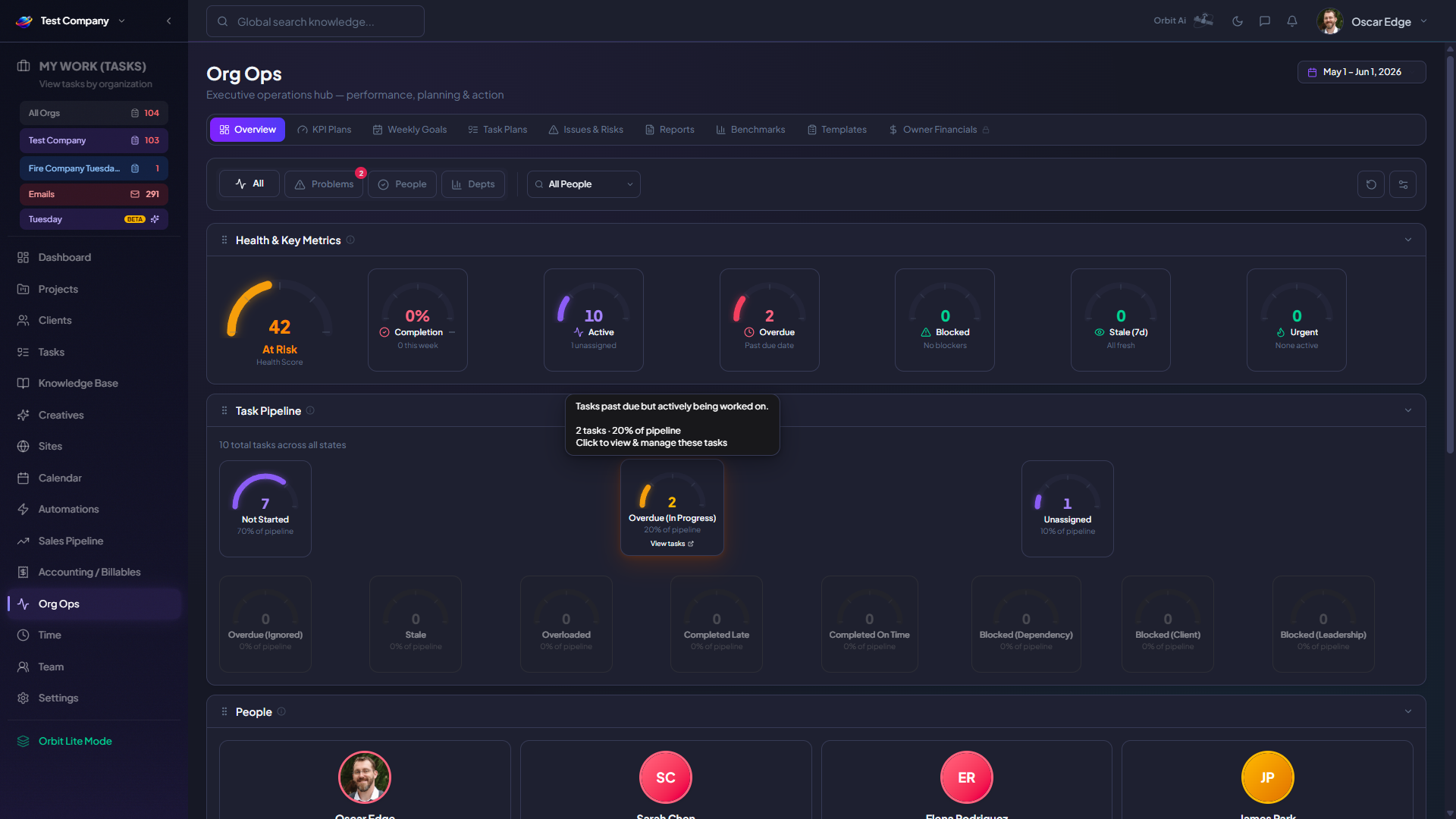Grab the Task Pipeline drag handle

[x=224, y=411]
